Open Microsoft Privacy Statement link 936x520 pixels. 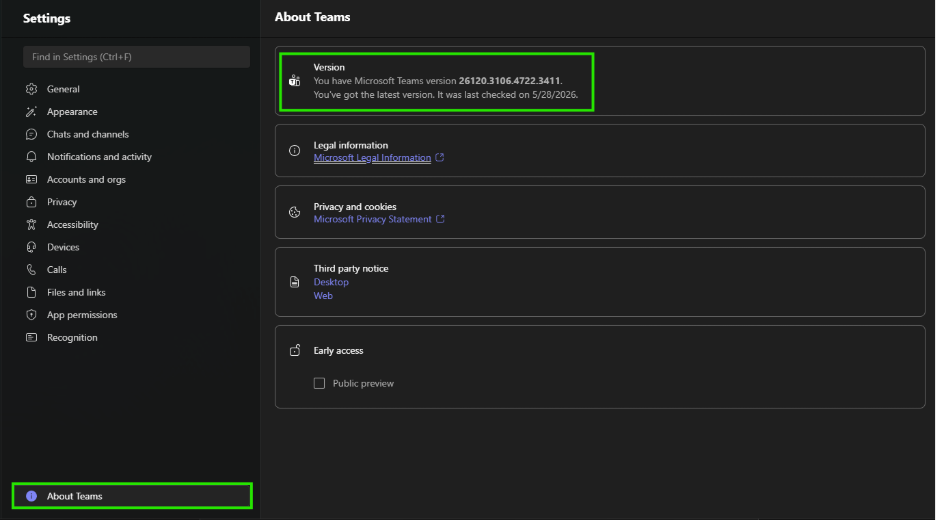coord(372,219)
